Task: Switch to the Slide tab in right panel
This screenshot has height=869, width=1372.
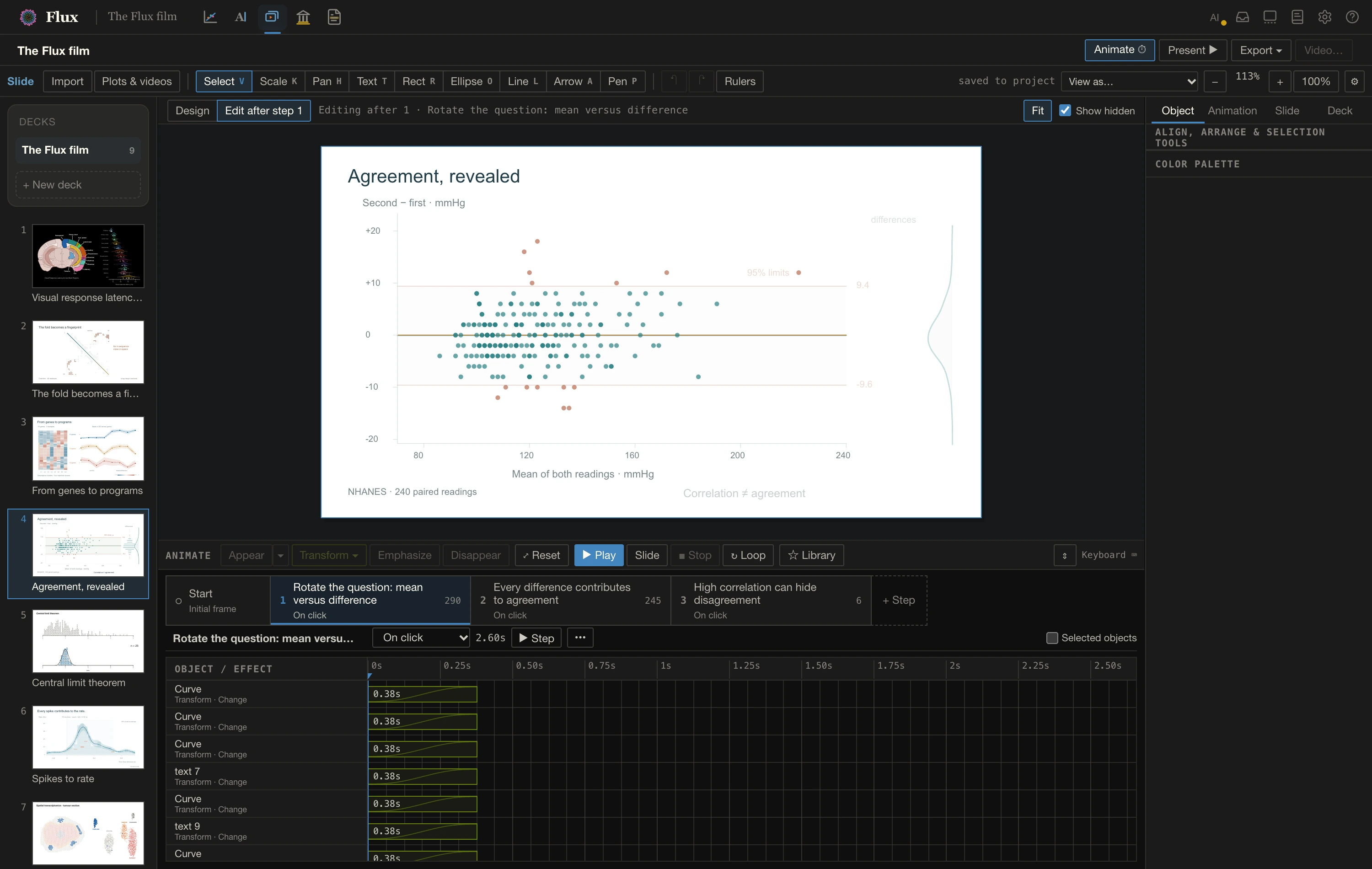Action: [x=1286, y=111]
